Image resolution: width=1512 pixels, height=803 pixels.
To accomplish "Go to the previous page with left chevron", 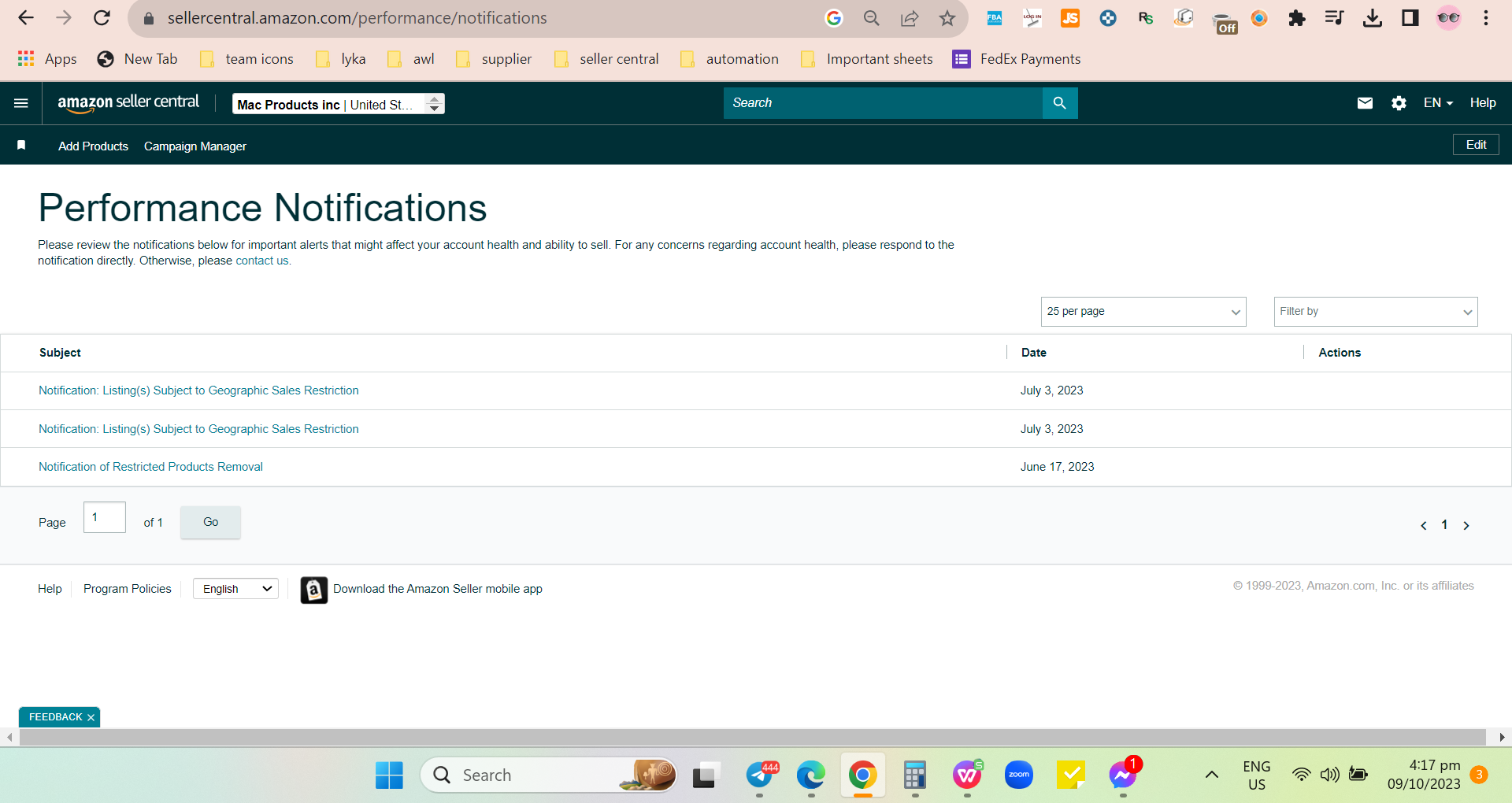I will pos(1424,525).
